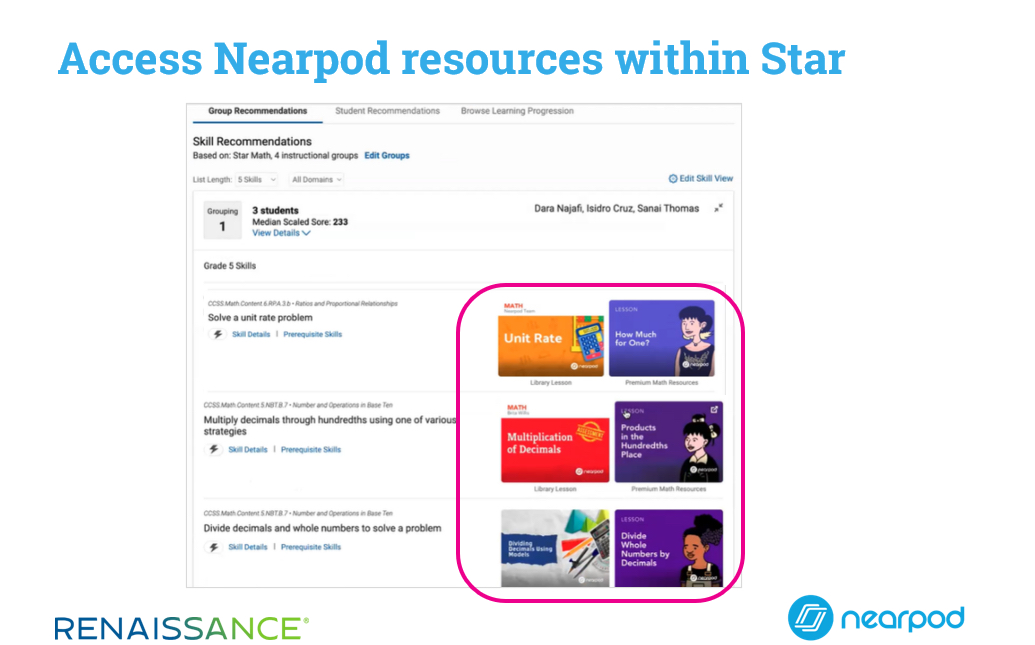This screenshot has width=1035, height=645.
Task: Open Skill Details for Multiply decimals through hundredths
Action: [x=248, y=450]
